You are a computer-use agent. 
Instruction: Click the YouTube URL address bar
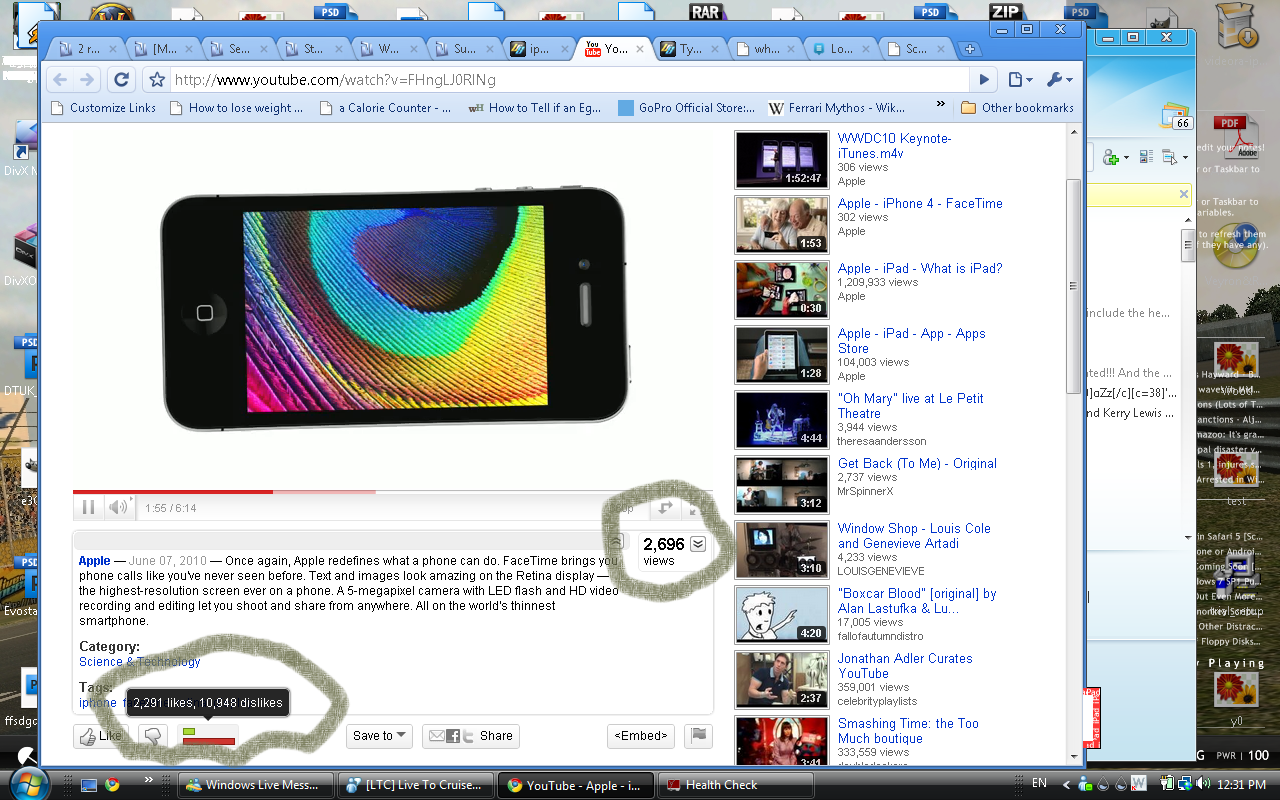pyautogui.click(x=570, y=80)
